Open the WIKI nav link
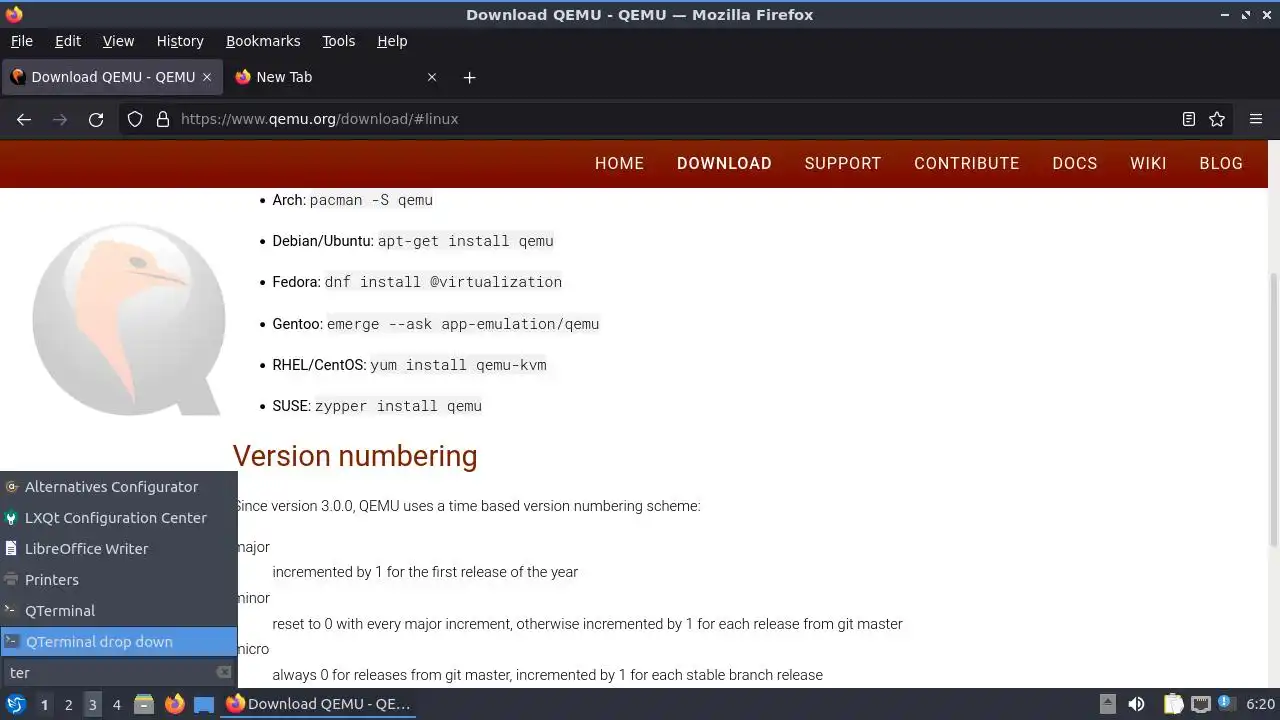Viewport: 1280px width, 720px height. point(1148,163)
